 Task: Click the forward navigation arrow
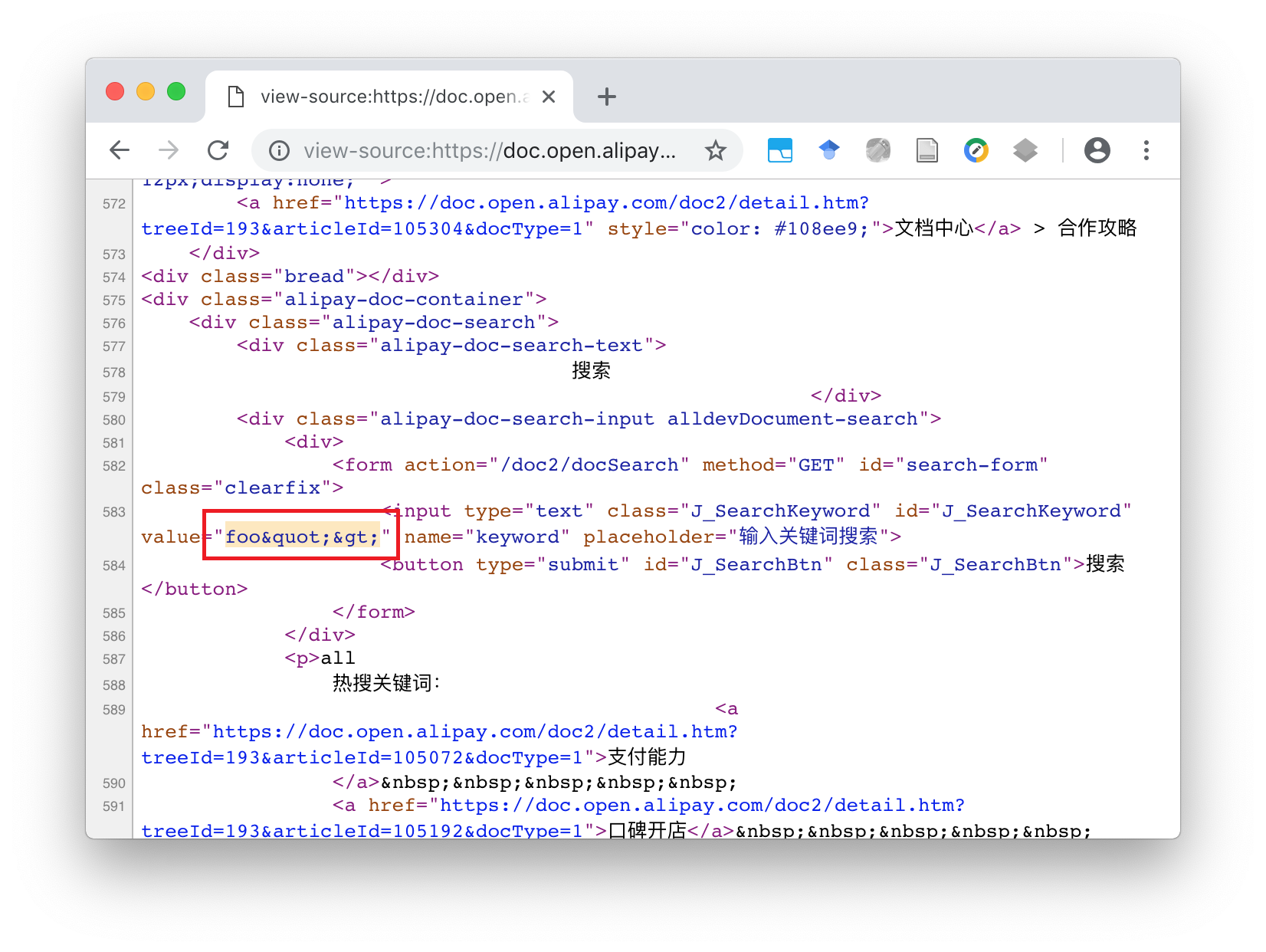169,150
